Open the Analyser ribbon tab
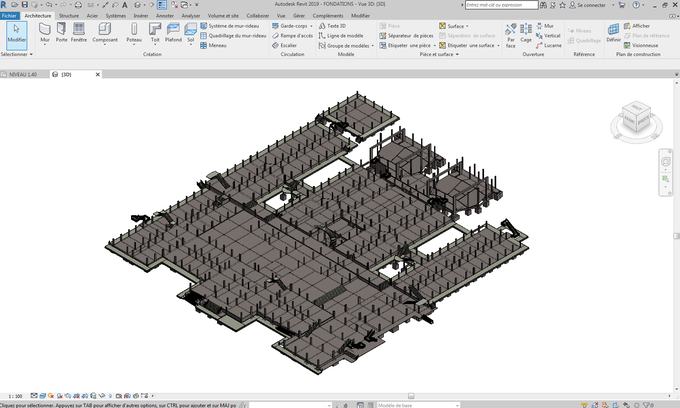 click(191, 16)
